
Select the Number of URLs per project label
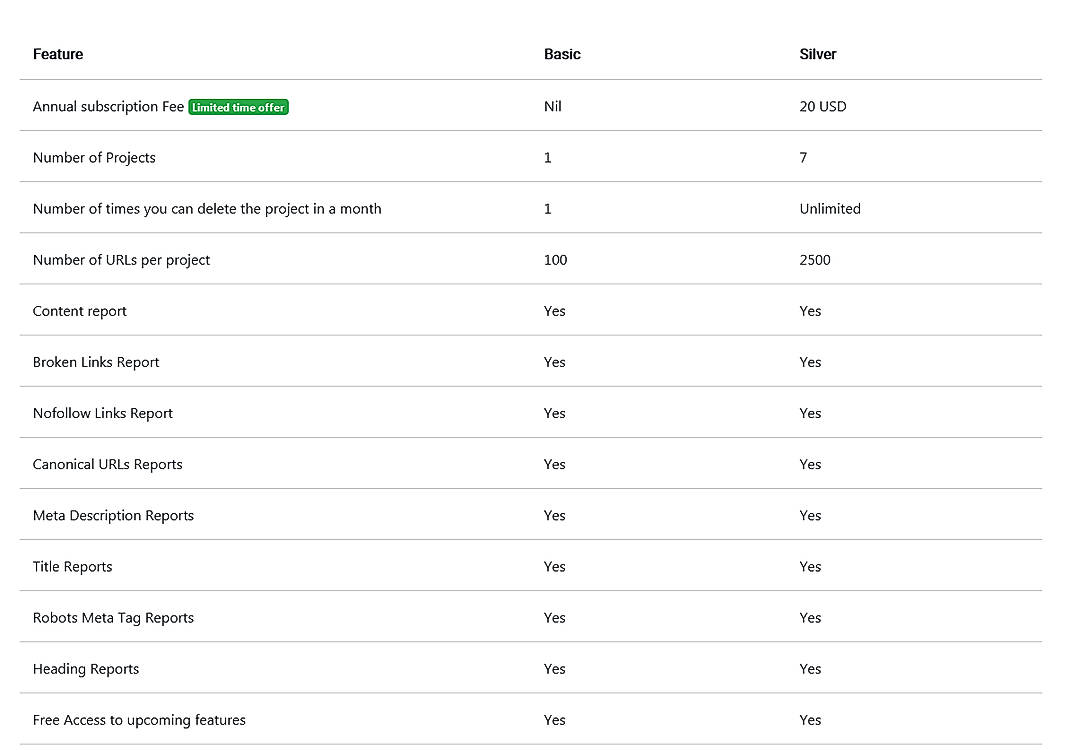coord(121,260)
